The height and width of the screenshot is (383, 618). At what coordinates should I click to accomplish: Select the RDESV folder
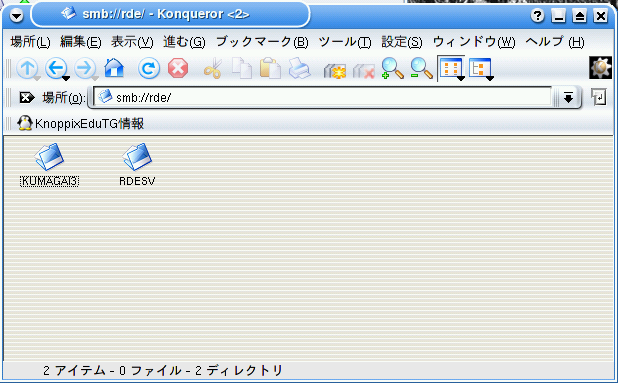[137, 165]
